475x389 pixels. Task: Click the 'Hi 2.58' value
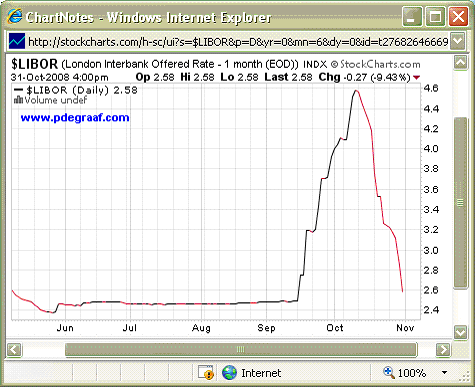click(197, 77)
